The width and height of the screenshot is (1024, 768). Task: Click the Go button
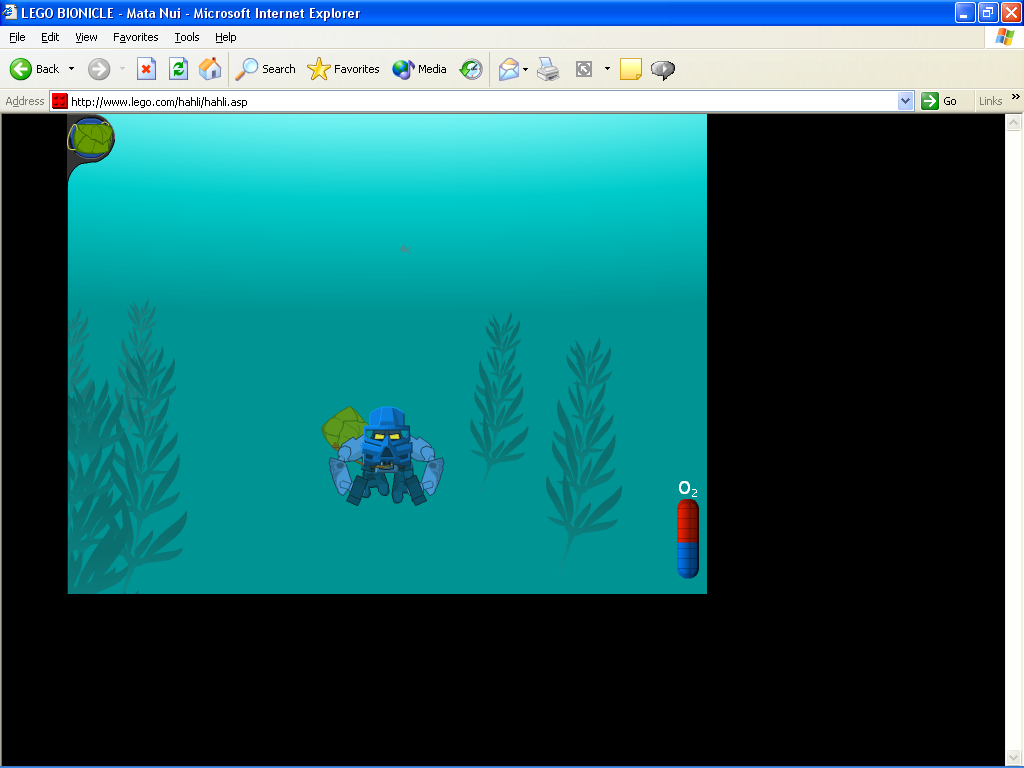click(939, 101)
